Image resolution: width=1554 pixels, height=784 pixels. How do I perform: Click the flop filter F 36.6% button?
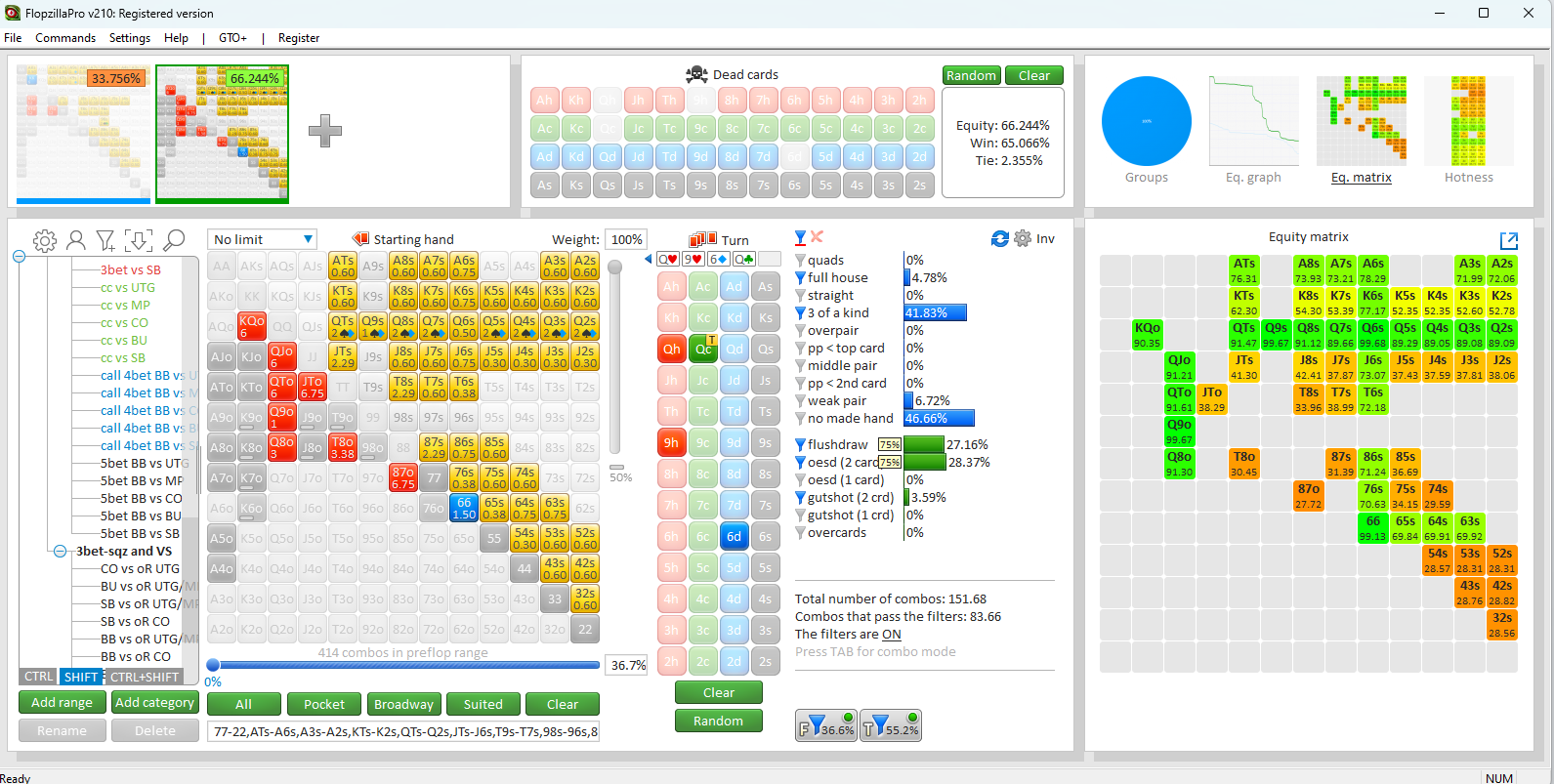(826, 725)
